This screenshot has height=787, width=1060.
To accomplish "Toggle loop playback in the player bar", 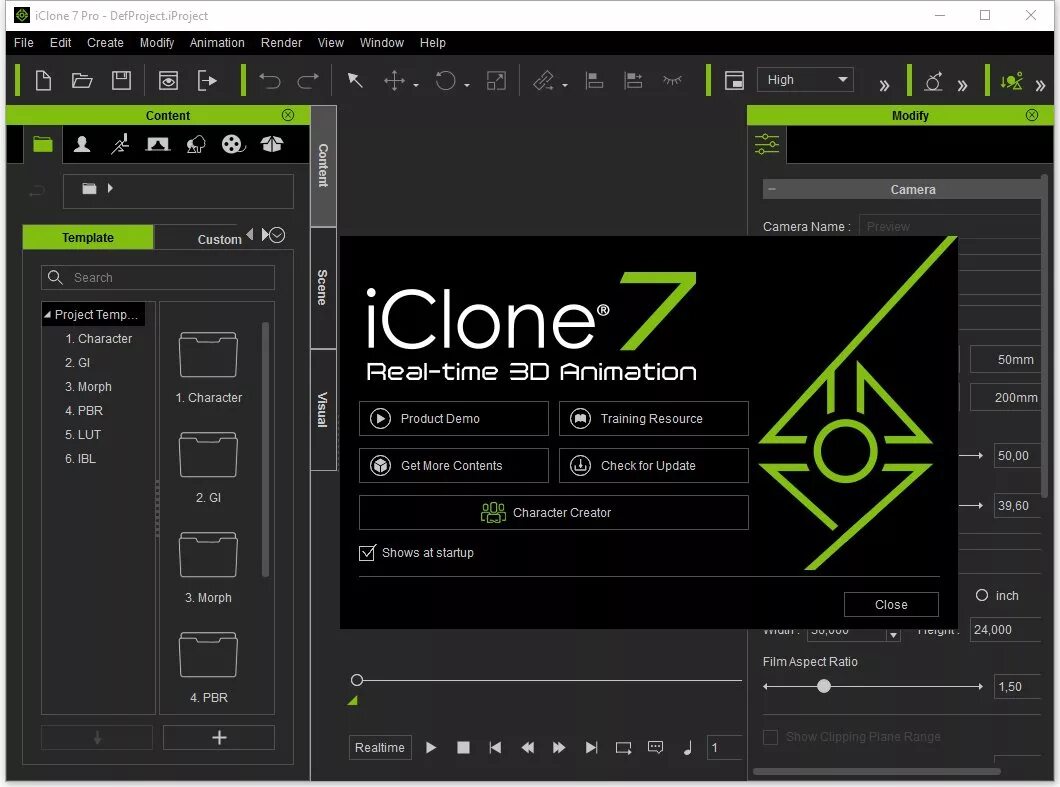I will point(623,748).
